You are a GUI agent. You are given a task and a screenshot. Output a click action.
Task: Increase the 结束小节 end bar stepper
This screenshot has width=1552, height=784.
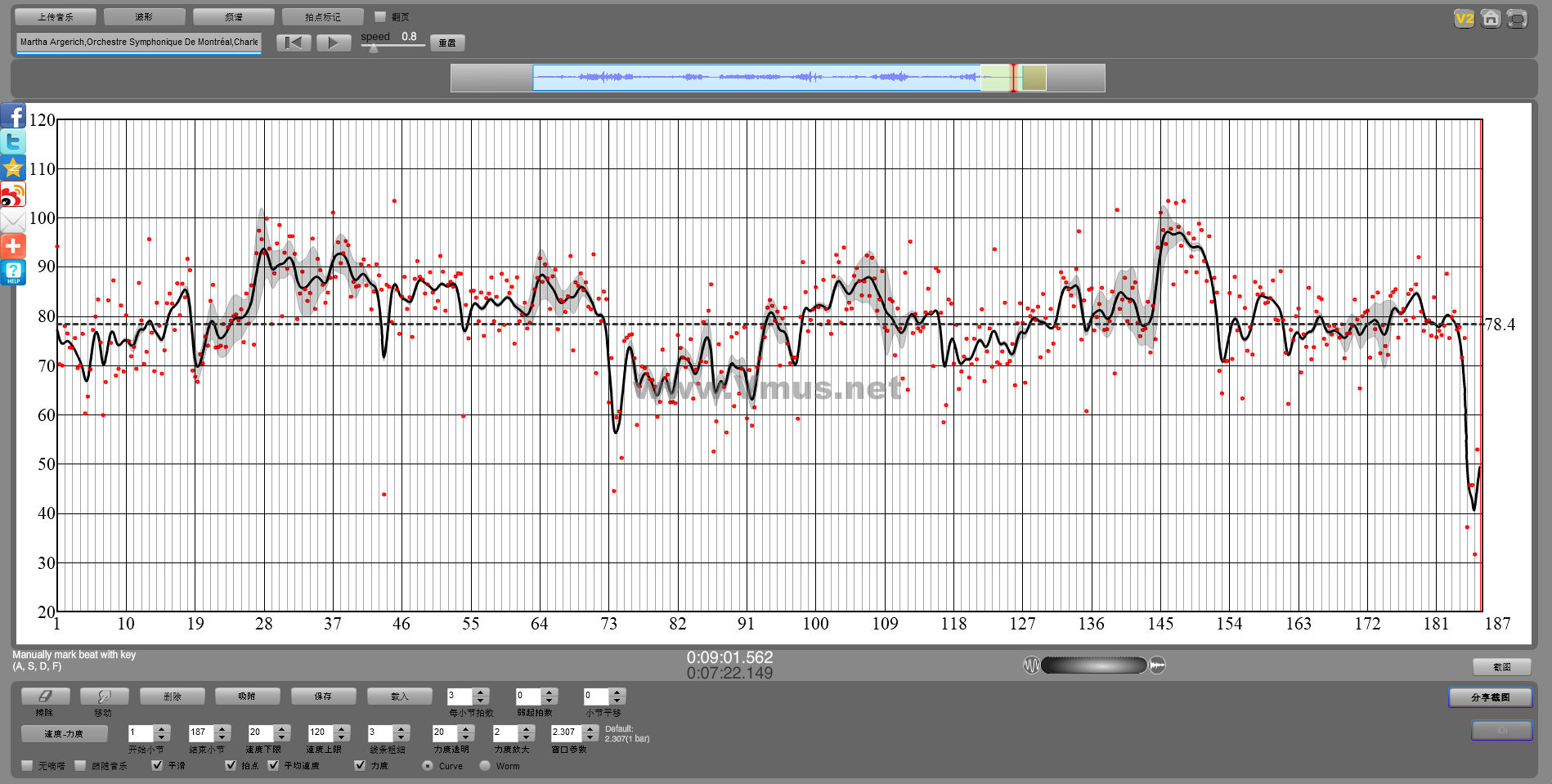pos(222,728)
